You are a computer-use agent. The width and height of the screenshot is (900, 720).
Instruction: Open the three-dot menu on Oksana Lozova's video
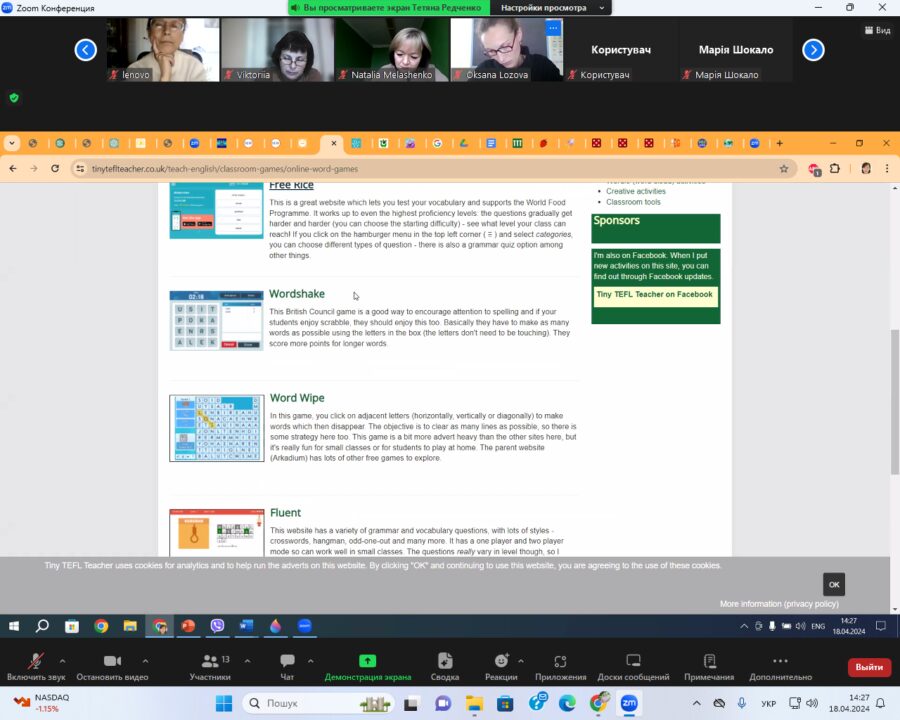pyautogui.click(x=553, y=28)
